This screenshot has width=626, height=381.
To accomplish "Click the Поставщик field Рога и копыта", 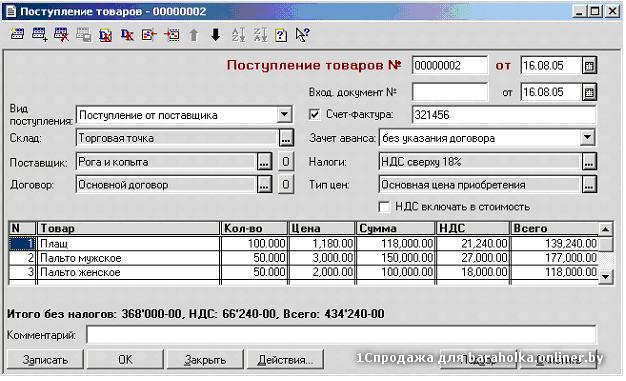I will click(x=166, y=161).
